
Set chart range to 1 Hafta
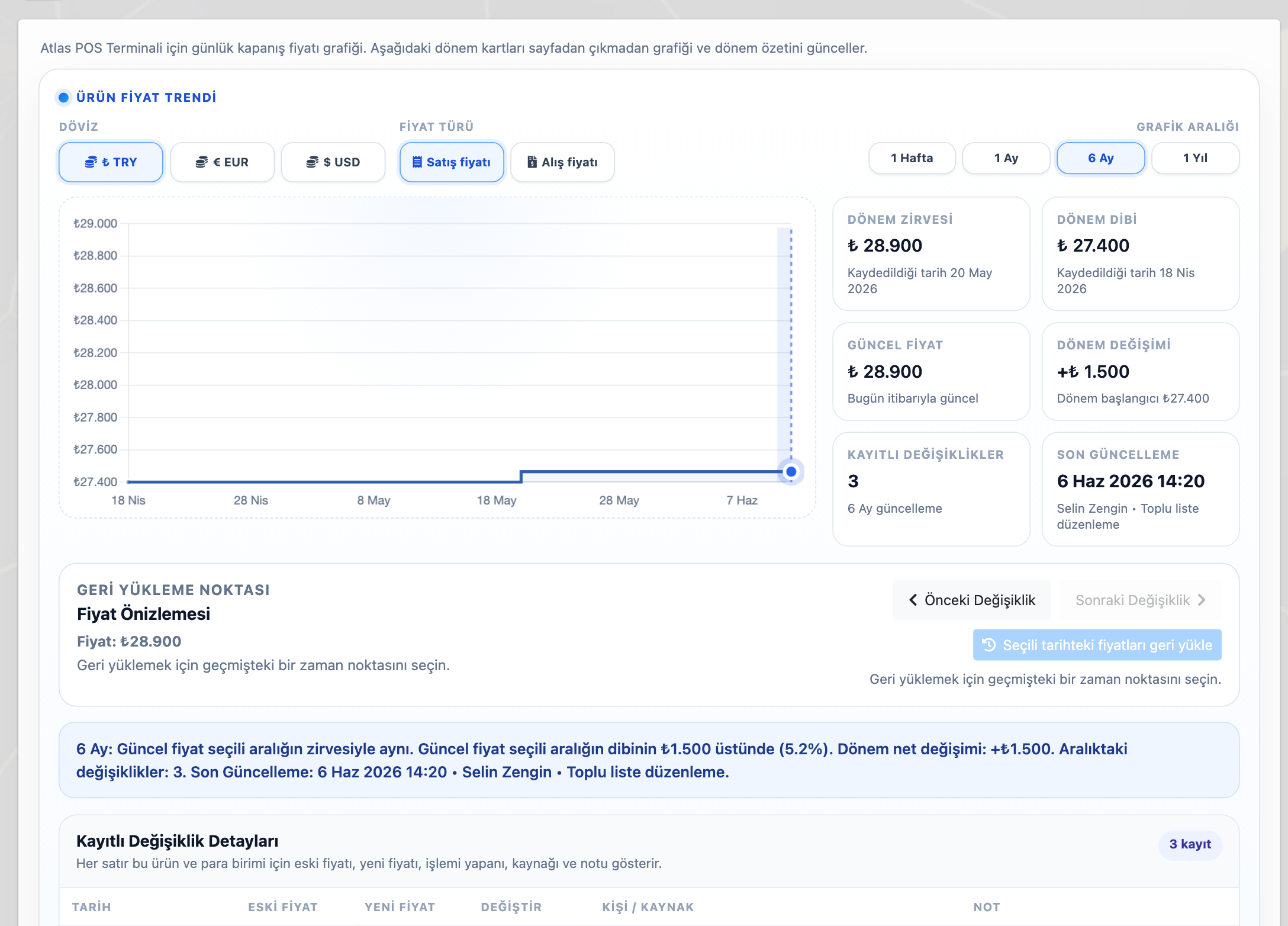coord(912,158)
